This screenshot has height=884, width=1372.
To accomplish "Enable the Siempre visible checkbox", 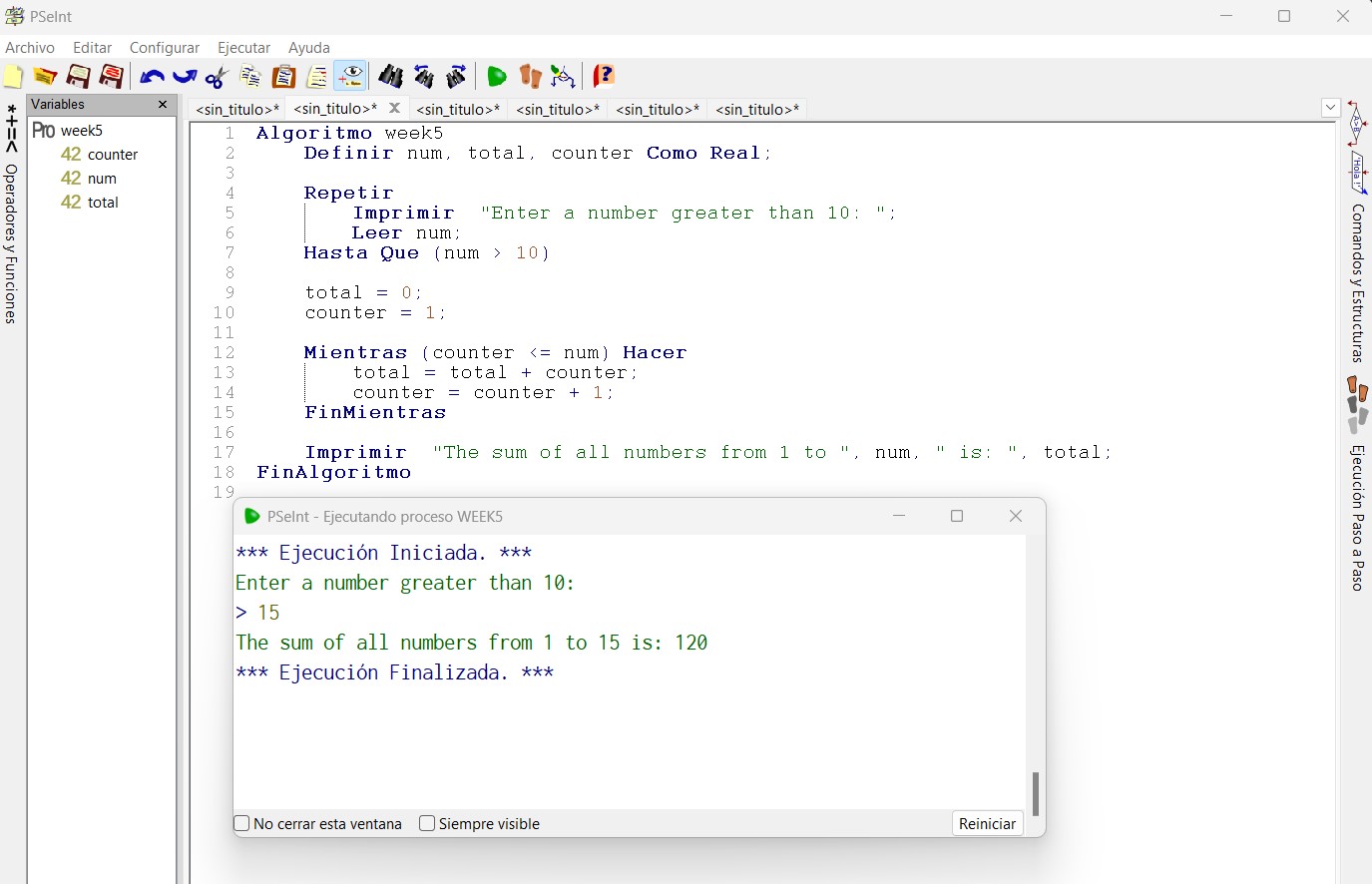I will coord(427,824).
